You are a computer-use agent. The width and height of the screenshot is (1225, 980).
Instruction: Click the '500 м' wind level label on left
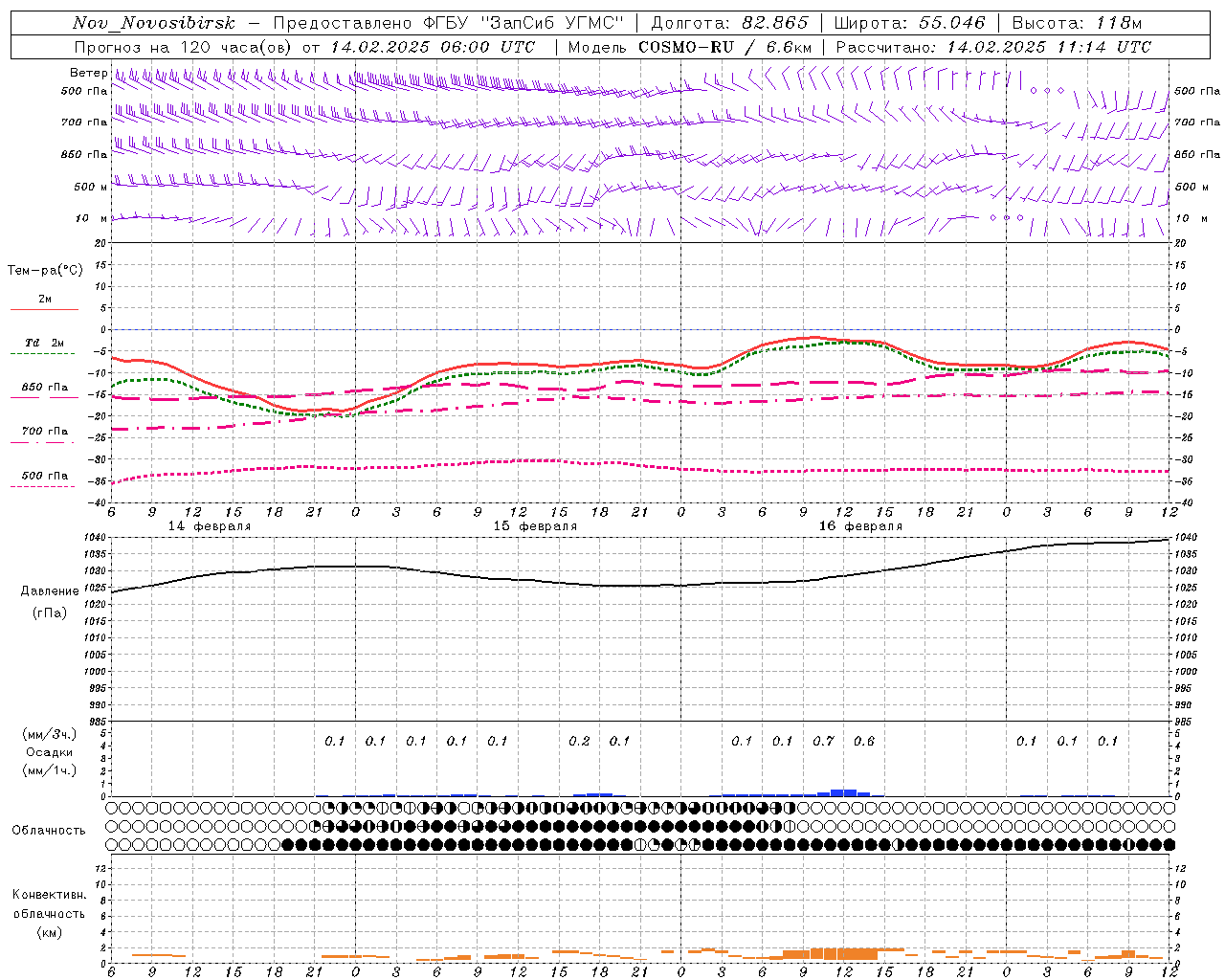[91, 187]
